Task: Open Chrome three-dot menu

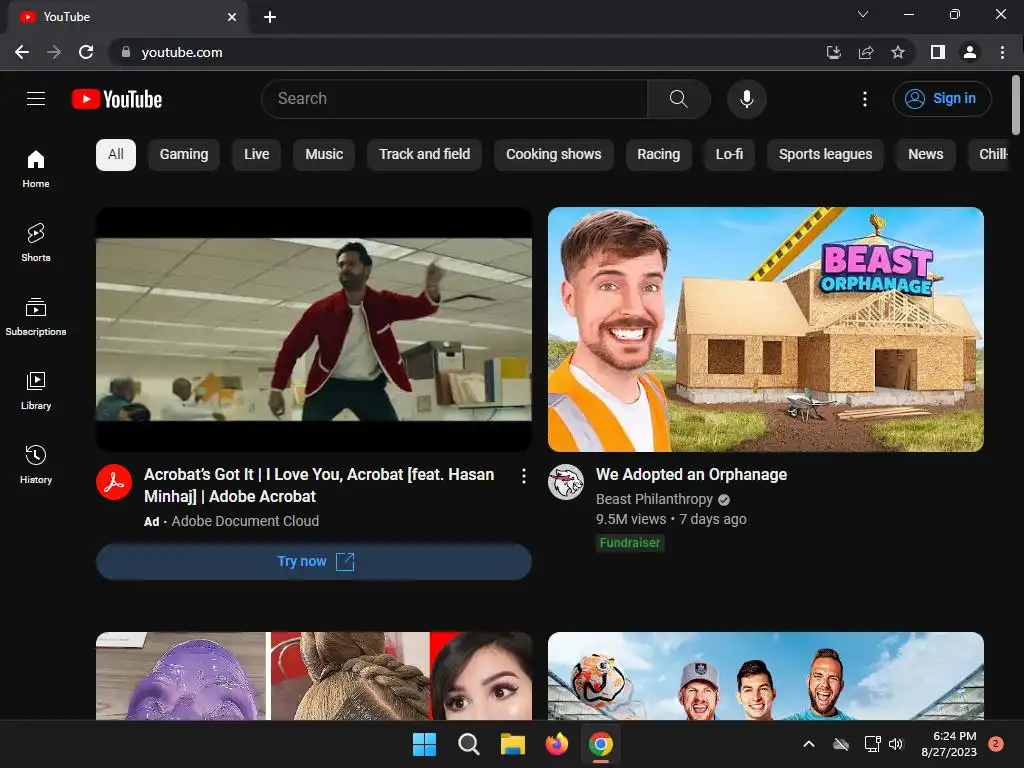Action: pyautogui.click(x=1002, y=52)
